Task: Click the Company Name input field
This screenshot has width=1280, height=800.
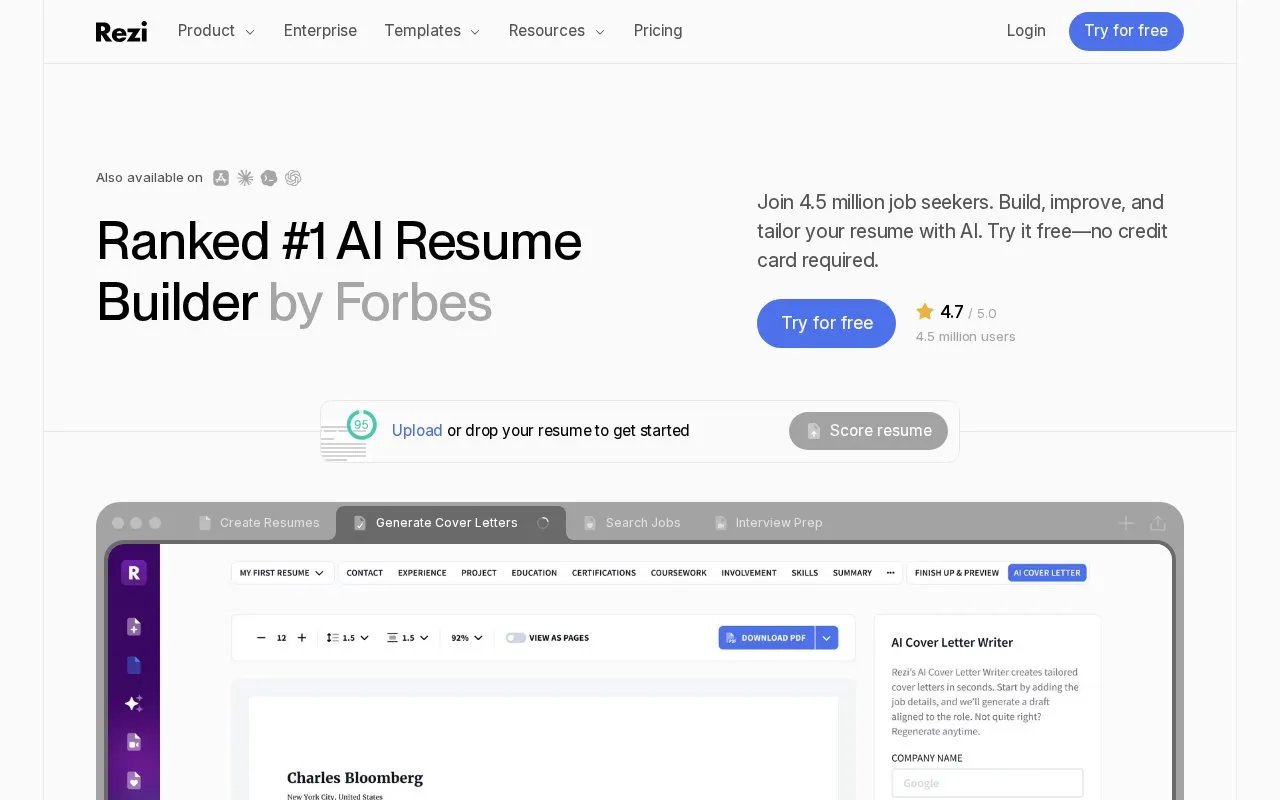Action: click(x=987, y=783)
